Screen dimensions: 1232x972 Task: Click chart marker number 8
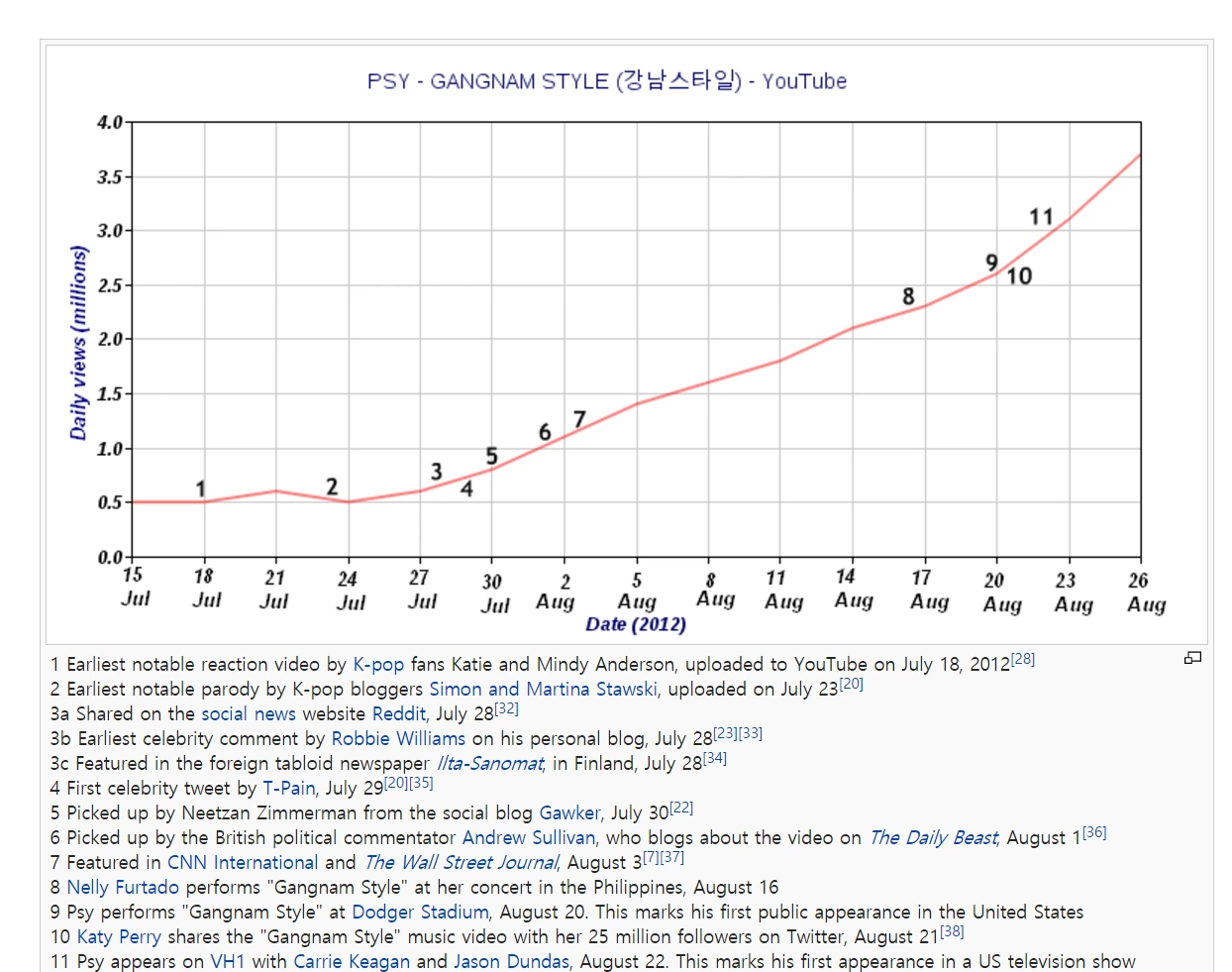click(x=908, y=296)
